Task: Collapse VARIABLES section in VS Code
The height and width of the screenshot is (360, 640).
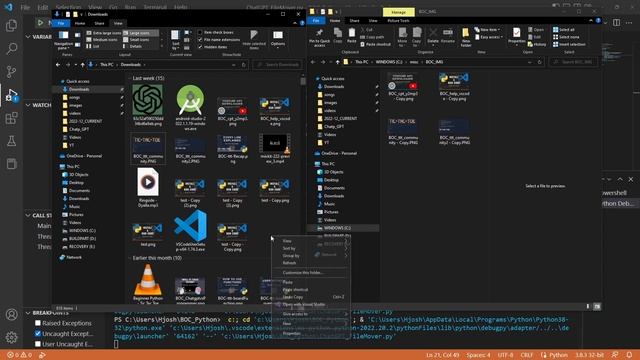Action: 28,37
